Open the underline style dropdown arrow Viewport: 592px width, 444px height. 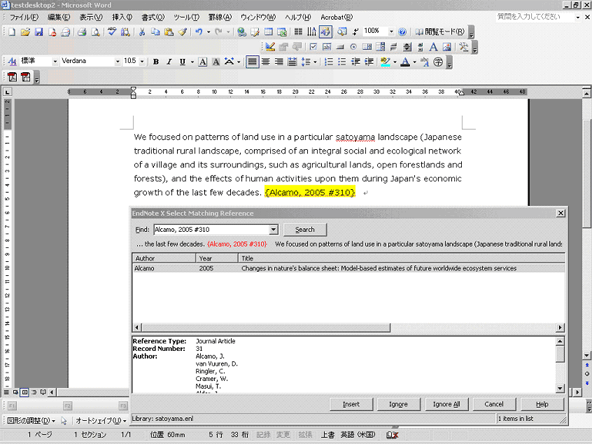192,62
